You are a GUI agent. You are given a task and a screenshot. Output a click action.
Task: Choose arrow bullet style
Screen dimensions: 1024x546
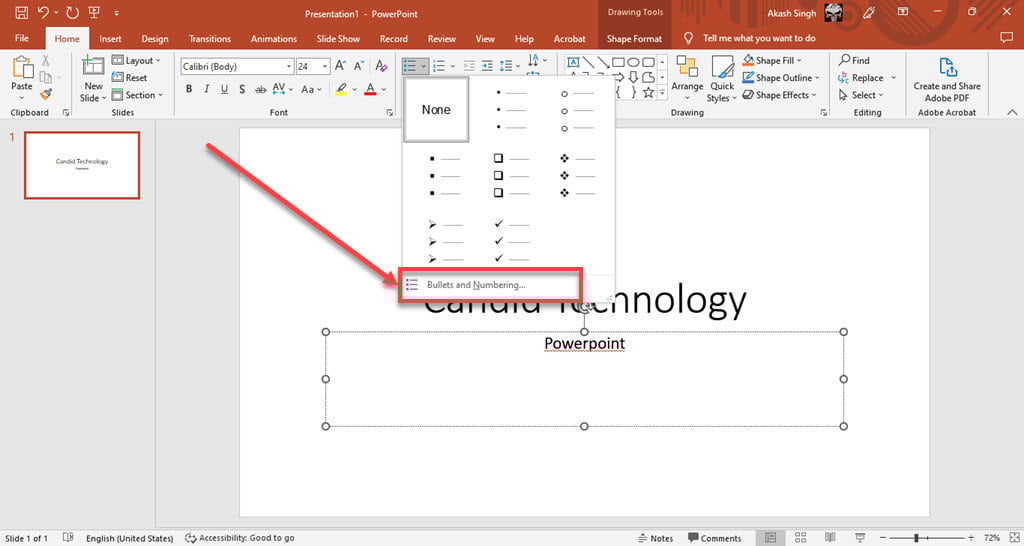coord(445,241)
